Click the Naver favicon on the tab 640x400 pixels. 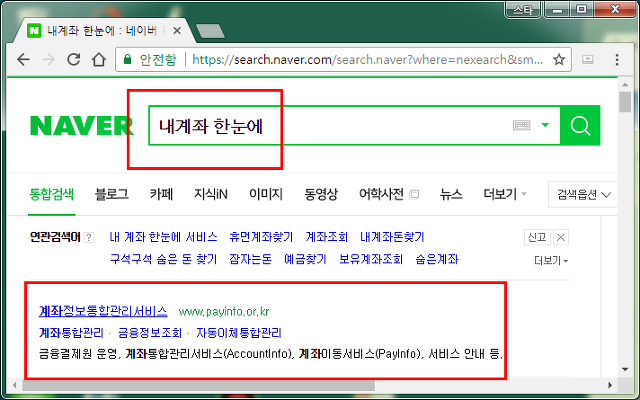34,31
